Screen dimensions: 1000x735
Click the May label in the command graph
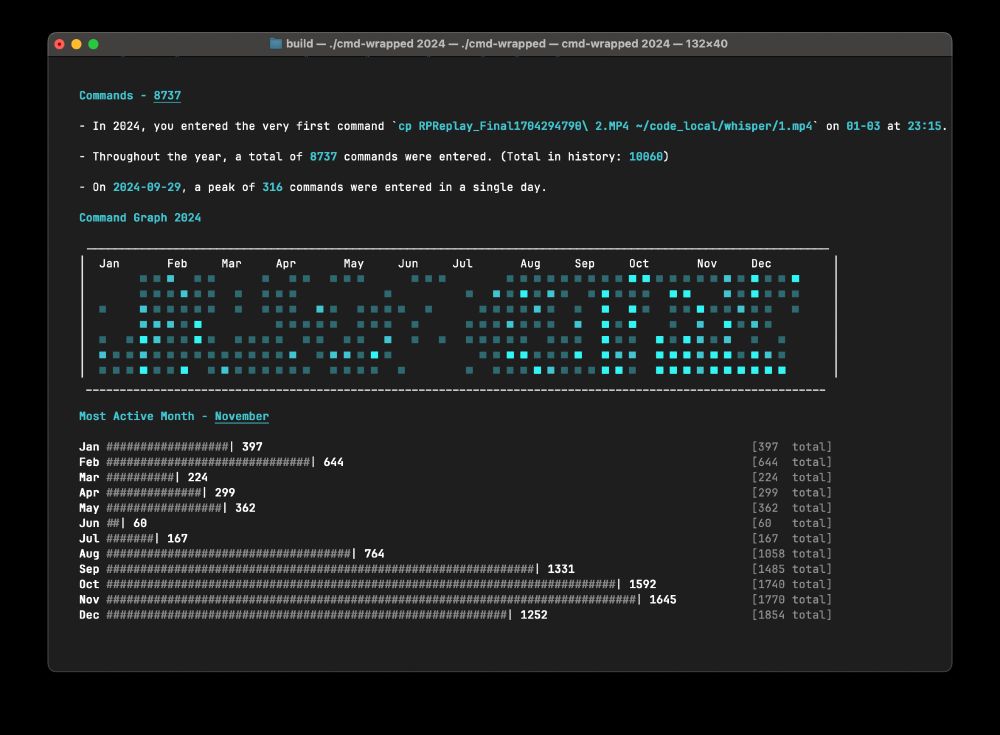(x=353, y=264)
